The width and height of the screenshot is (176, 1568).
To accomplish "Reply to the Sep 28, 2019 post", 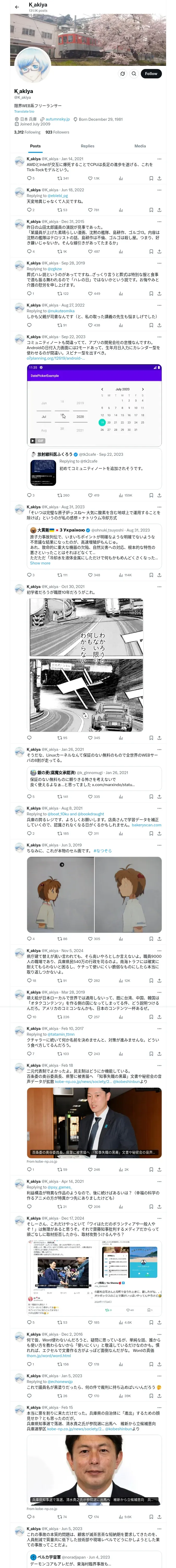I will [x=30, y=293].
